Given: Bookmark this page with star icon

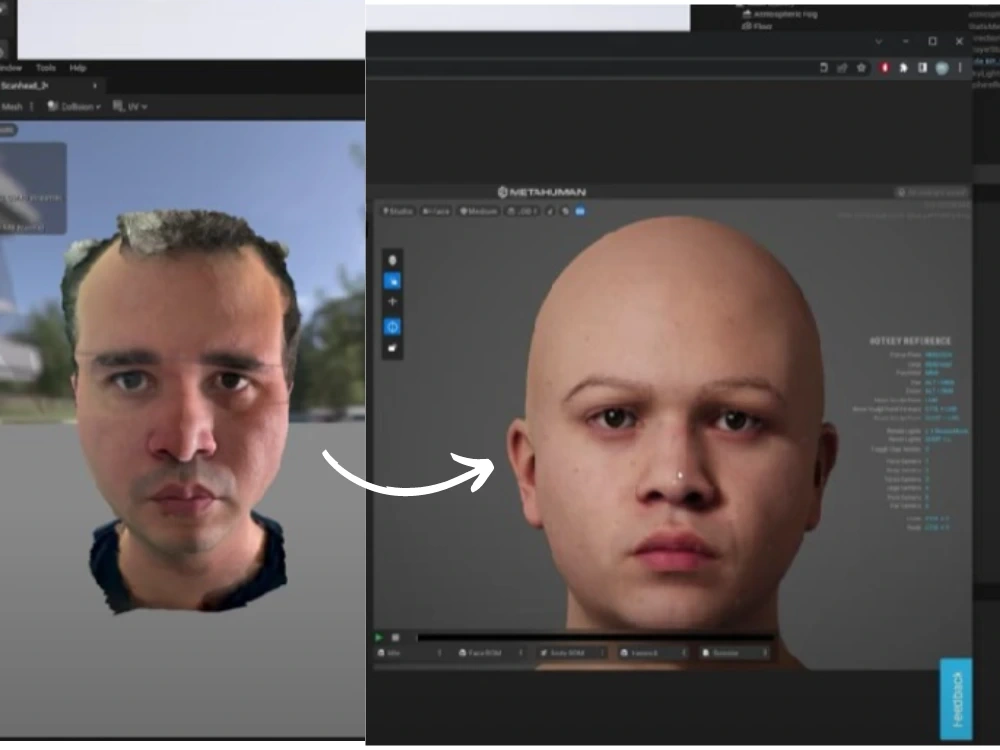Looking at the screenshot, I should (862, 68).
